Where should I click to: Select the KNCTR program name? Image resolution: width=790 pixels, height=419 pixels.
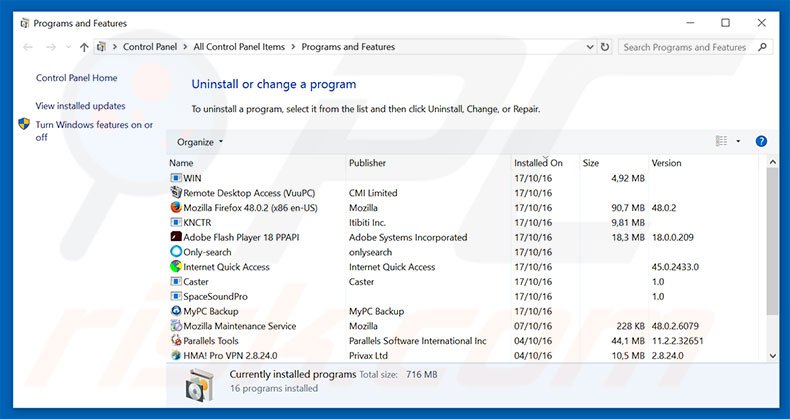pyautogui.click(x=197, y=223)
